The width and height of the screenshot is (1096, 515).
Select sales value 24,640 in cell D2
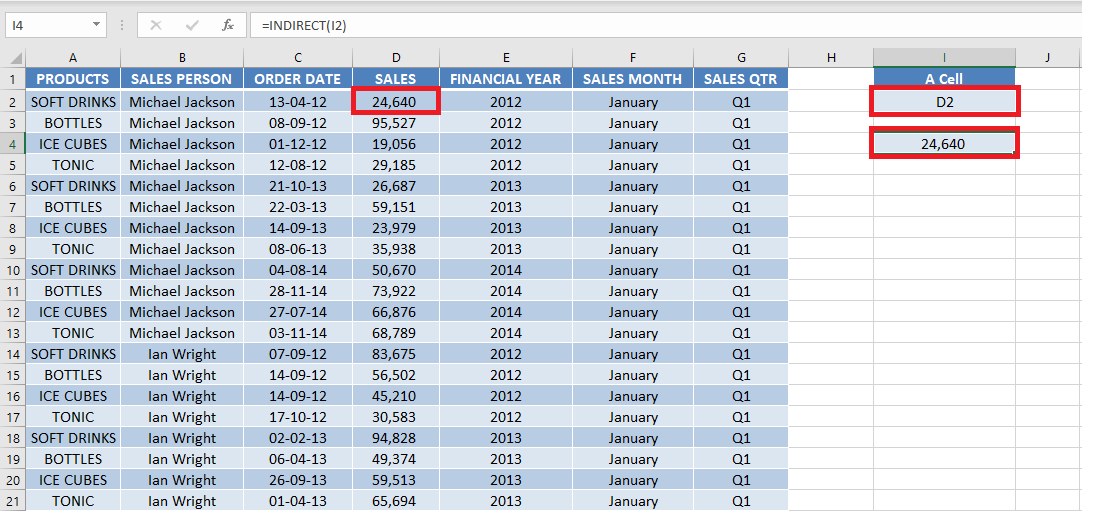pos(396,102)
